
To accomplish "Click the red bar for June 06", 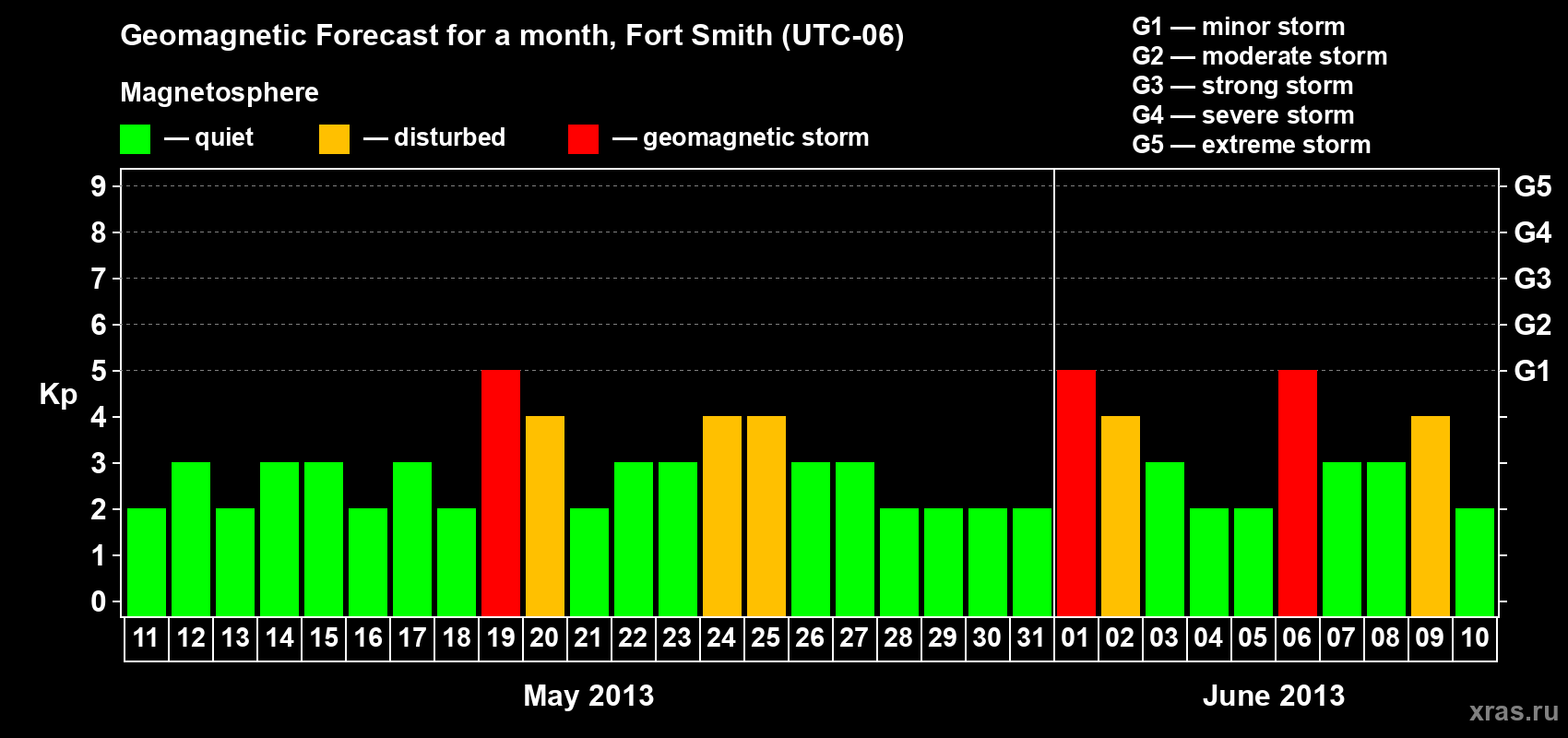I will [x=1298, y=493].
